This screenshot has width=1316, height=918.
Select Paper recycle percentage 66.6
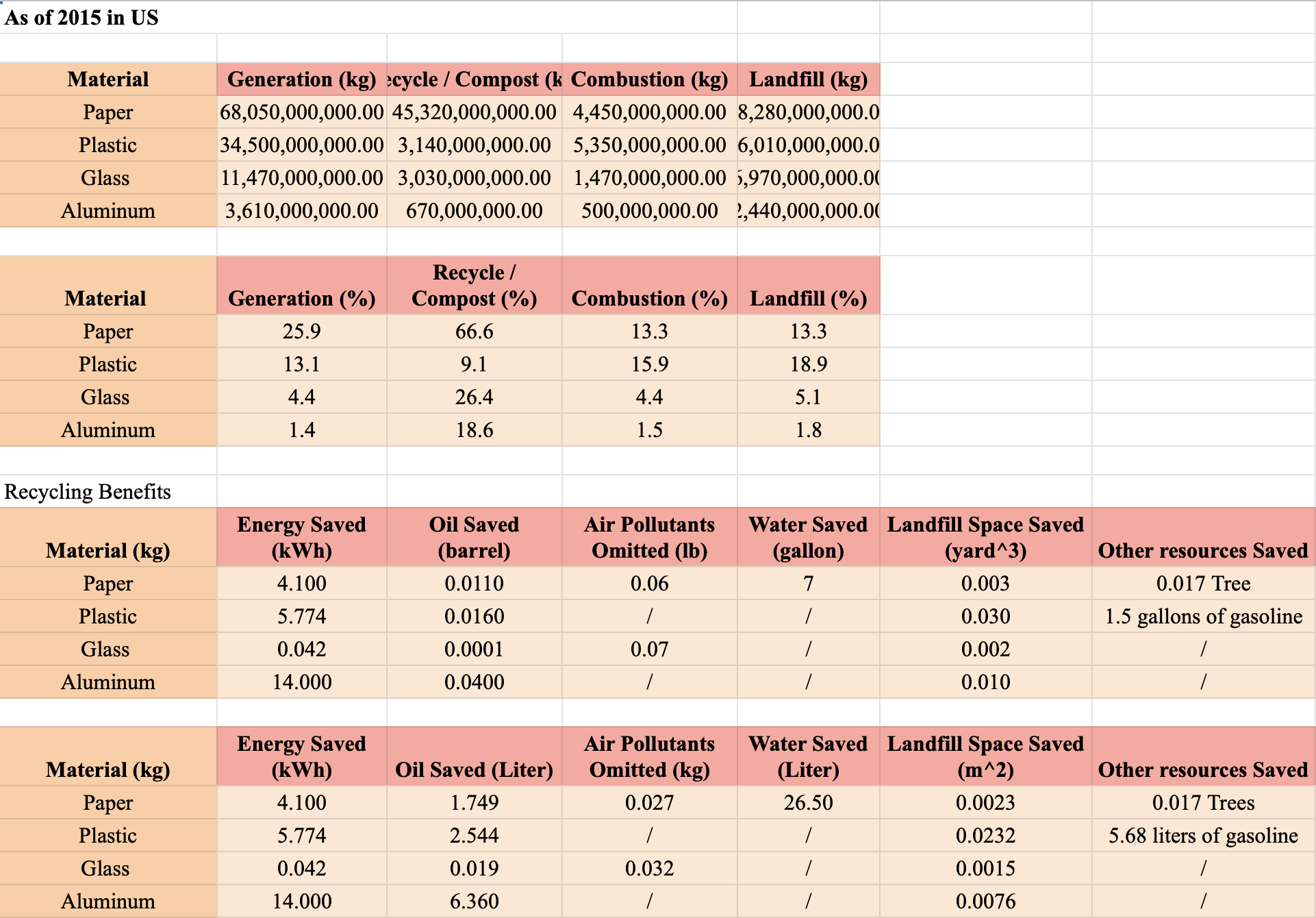point(474,332)
